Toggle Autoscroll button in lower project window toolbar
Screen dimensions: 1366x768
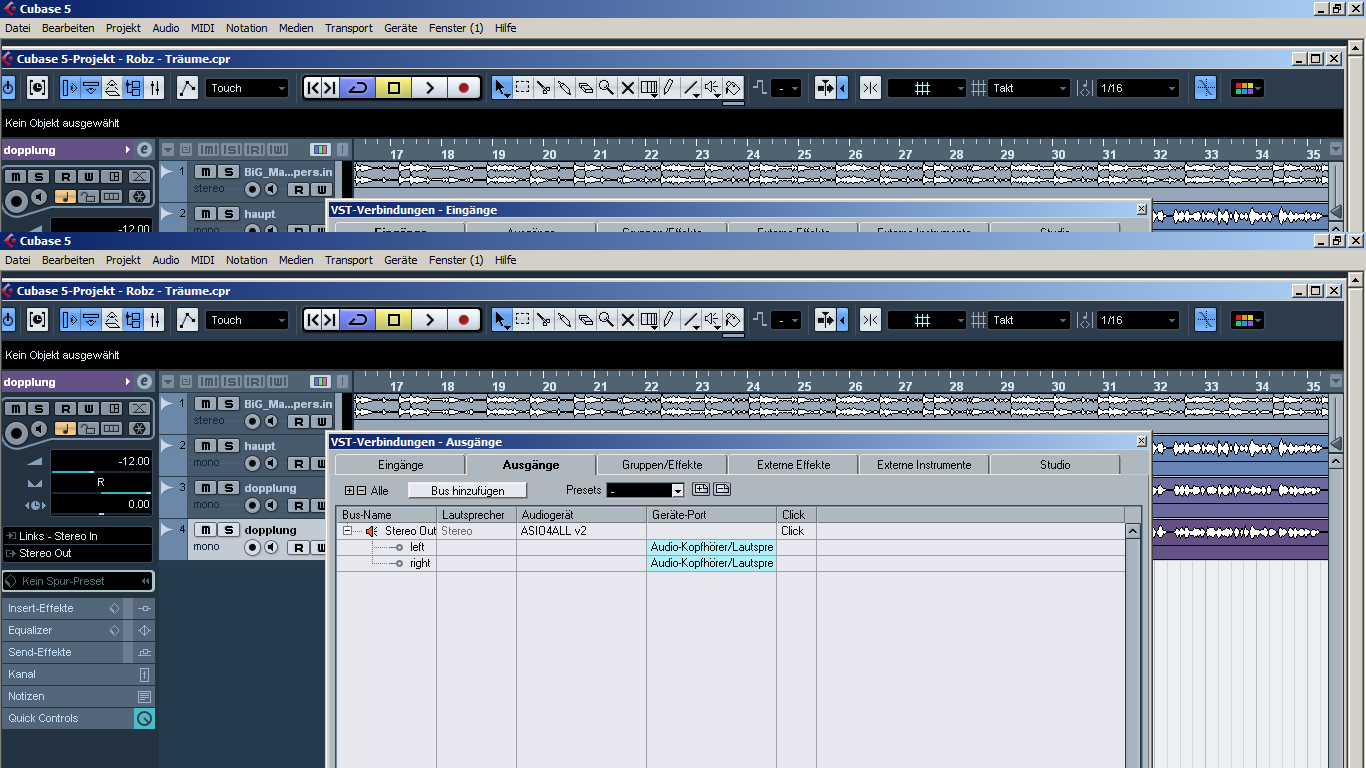tap(826, 320)
